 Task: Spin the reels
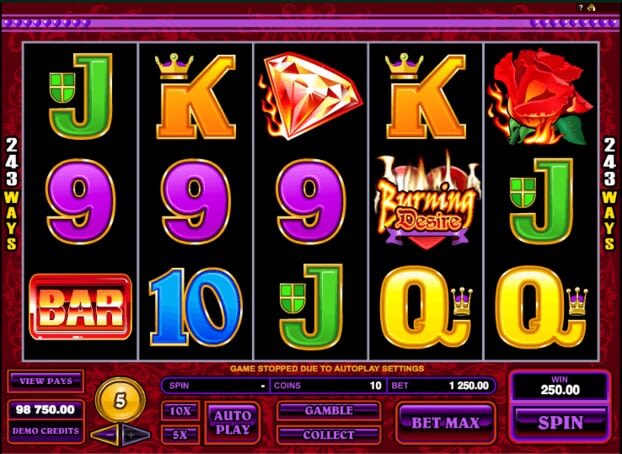(560, 423)
